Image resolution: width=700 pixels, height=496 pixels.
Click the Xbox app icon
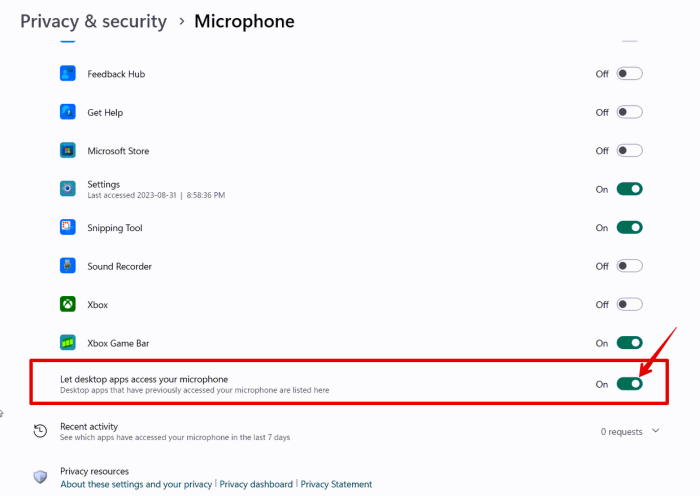click(x=68, y=305)
